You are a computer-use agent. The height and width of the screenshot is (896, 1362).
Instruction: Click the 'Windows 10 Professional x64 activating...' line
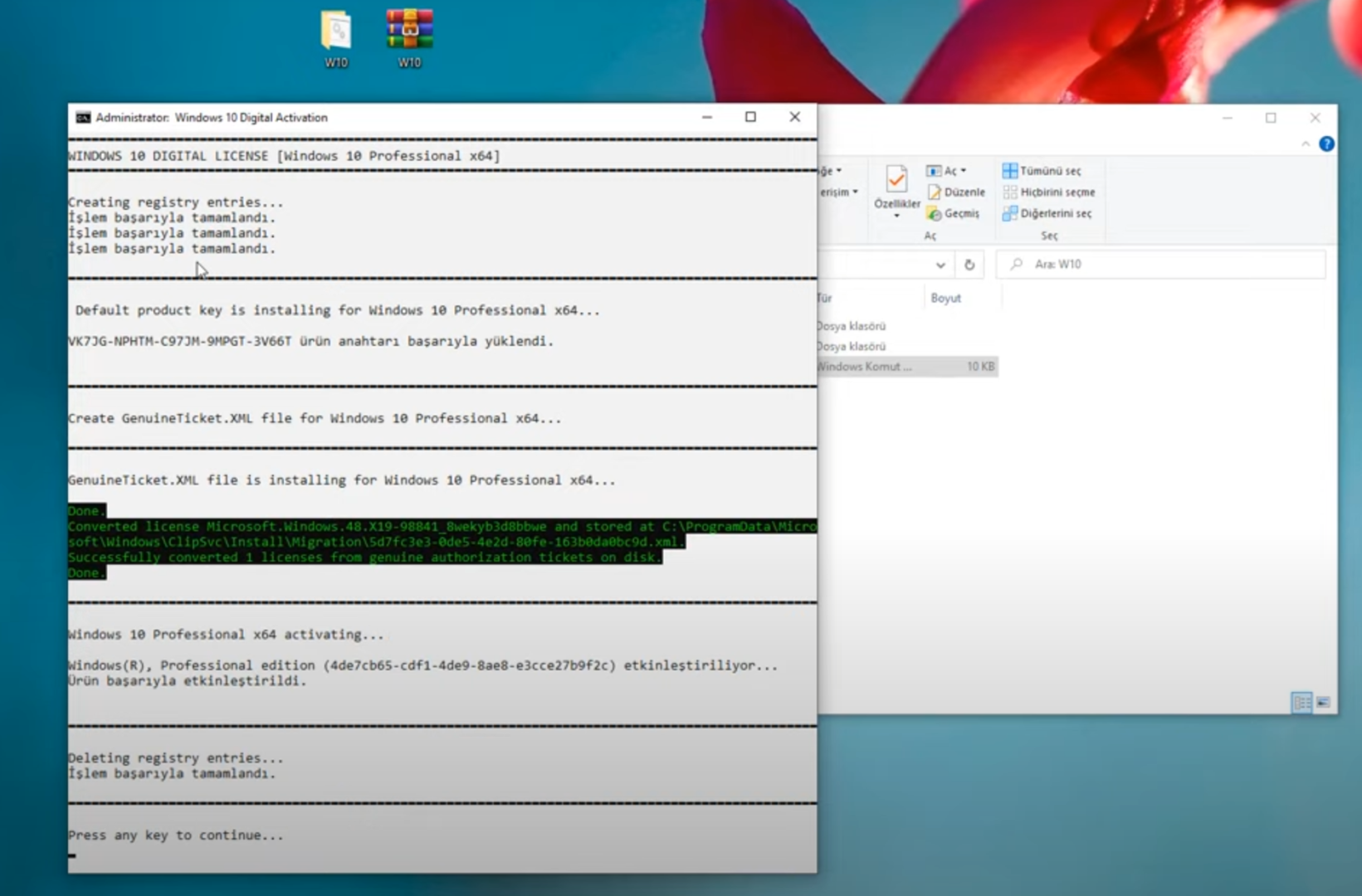coord(226,635)
